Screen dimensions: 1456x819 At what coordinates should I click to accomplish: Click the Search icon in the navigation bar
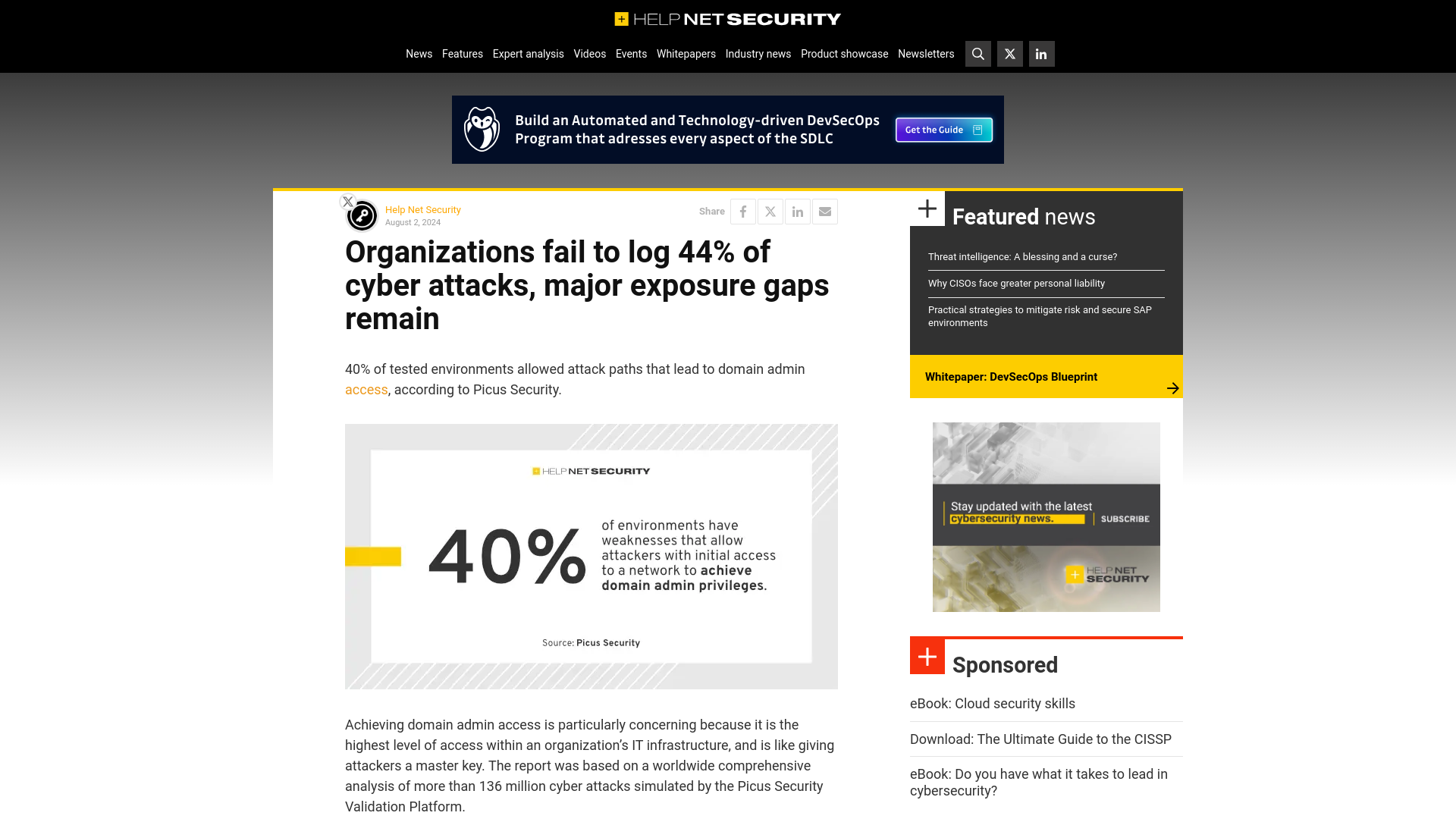[x=978, y=53]
